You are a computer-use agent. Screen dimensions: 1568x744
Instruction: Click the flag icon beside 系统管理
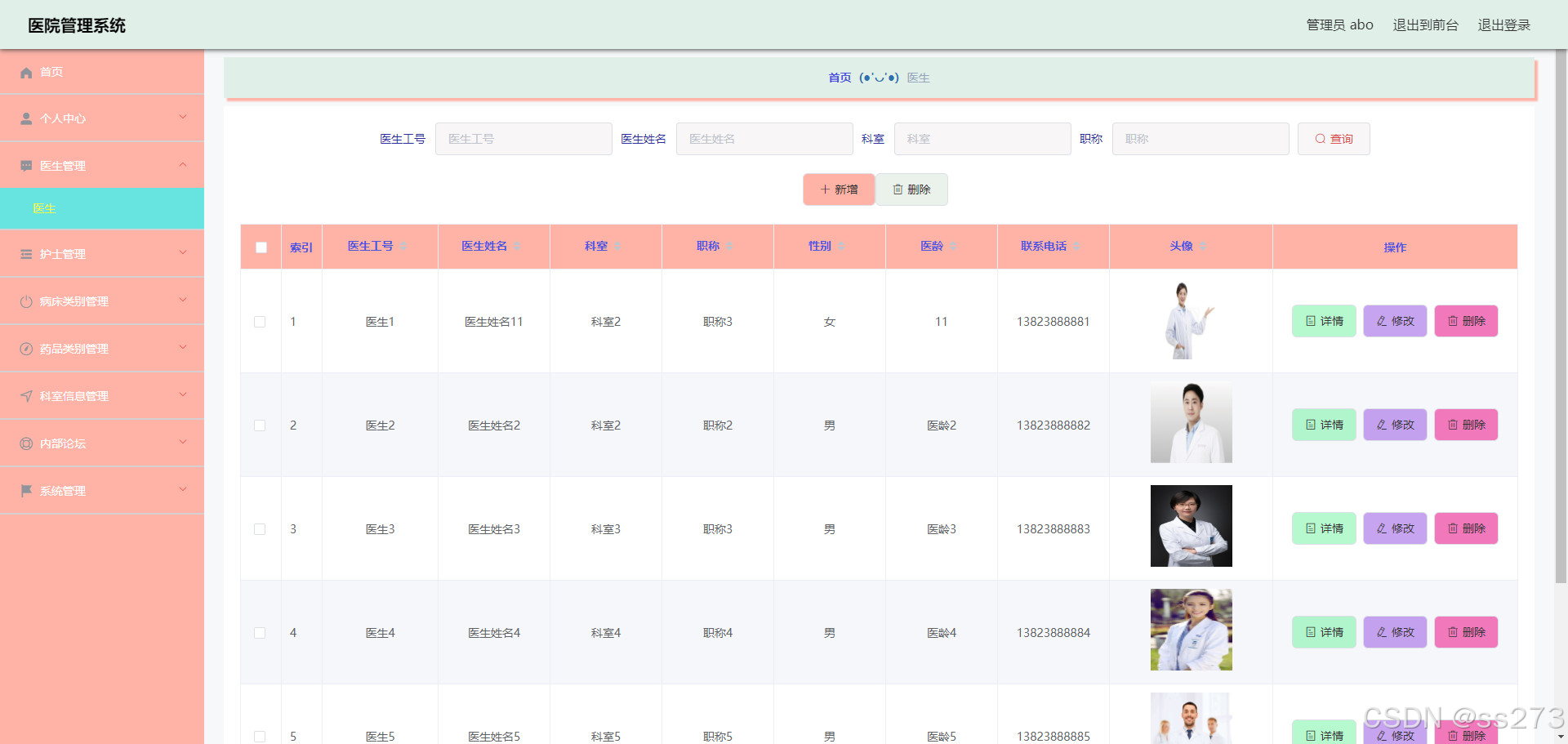point(26,491)
